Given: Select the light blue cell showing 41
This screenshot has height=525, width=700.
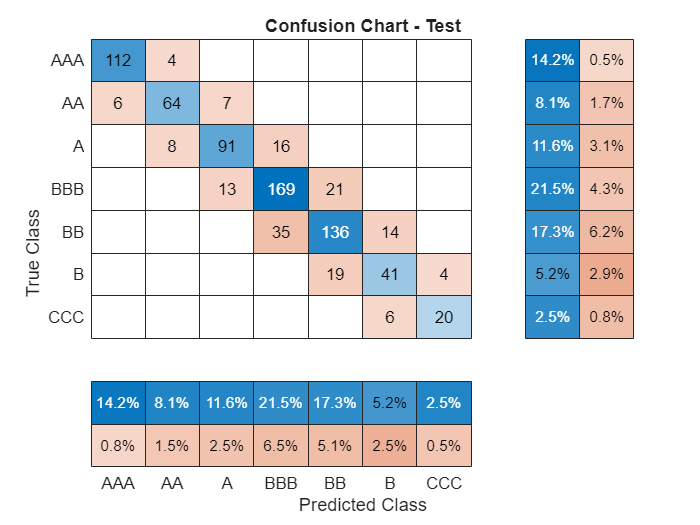Looking at the screenshot, I should click(389, 274).
